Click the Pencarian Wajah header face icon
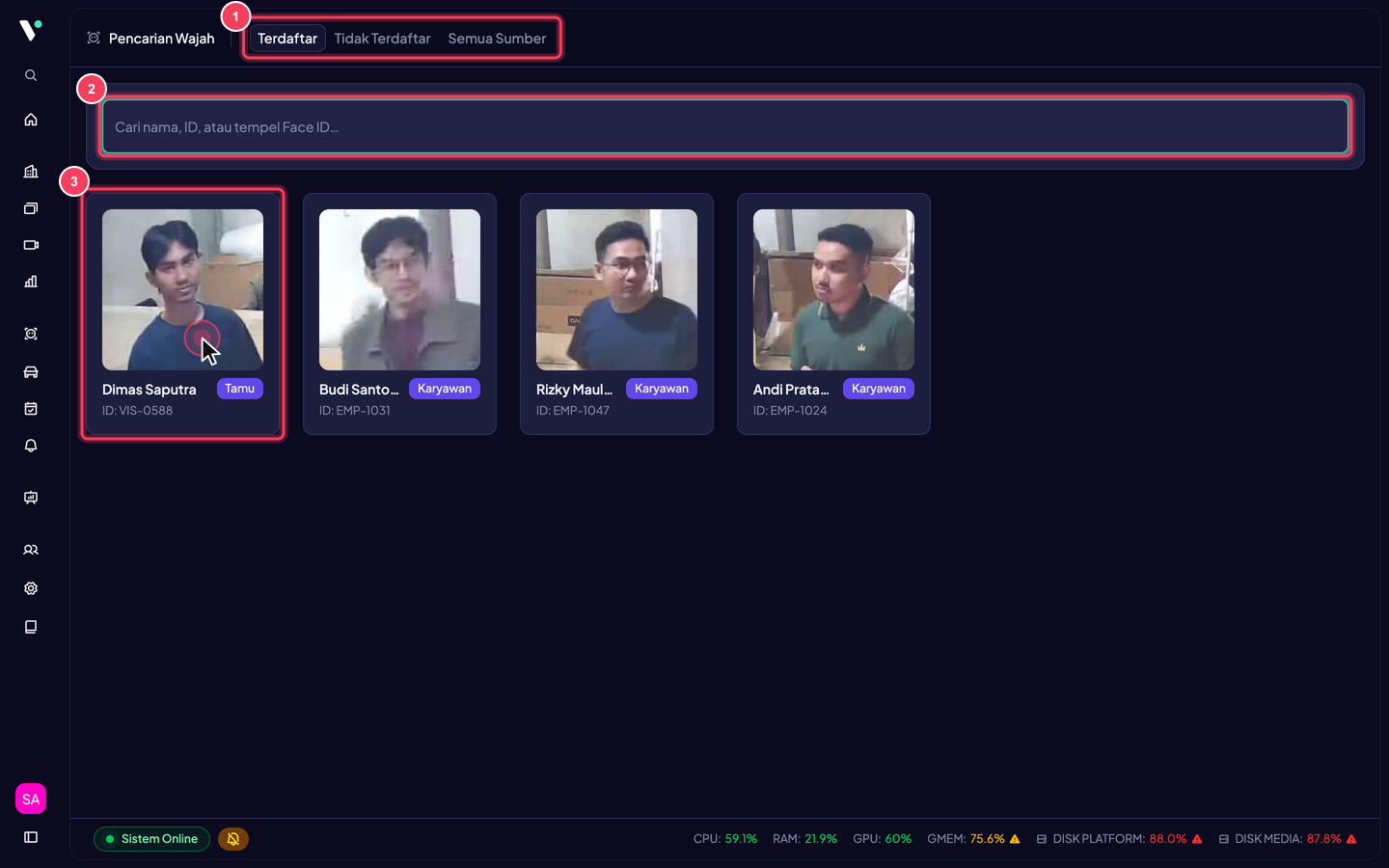 pos(94,39)
